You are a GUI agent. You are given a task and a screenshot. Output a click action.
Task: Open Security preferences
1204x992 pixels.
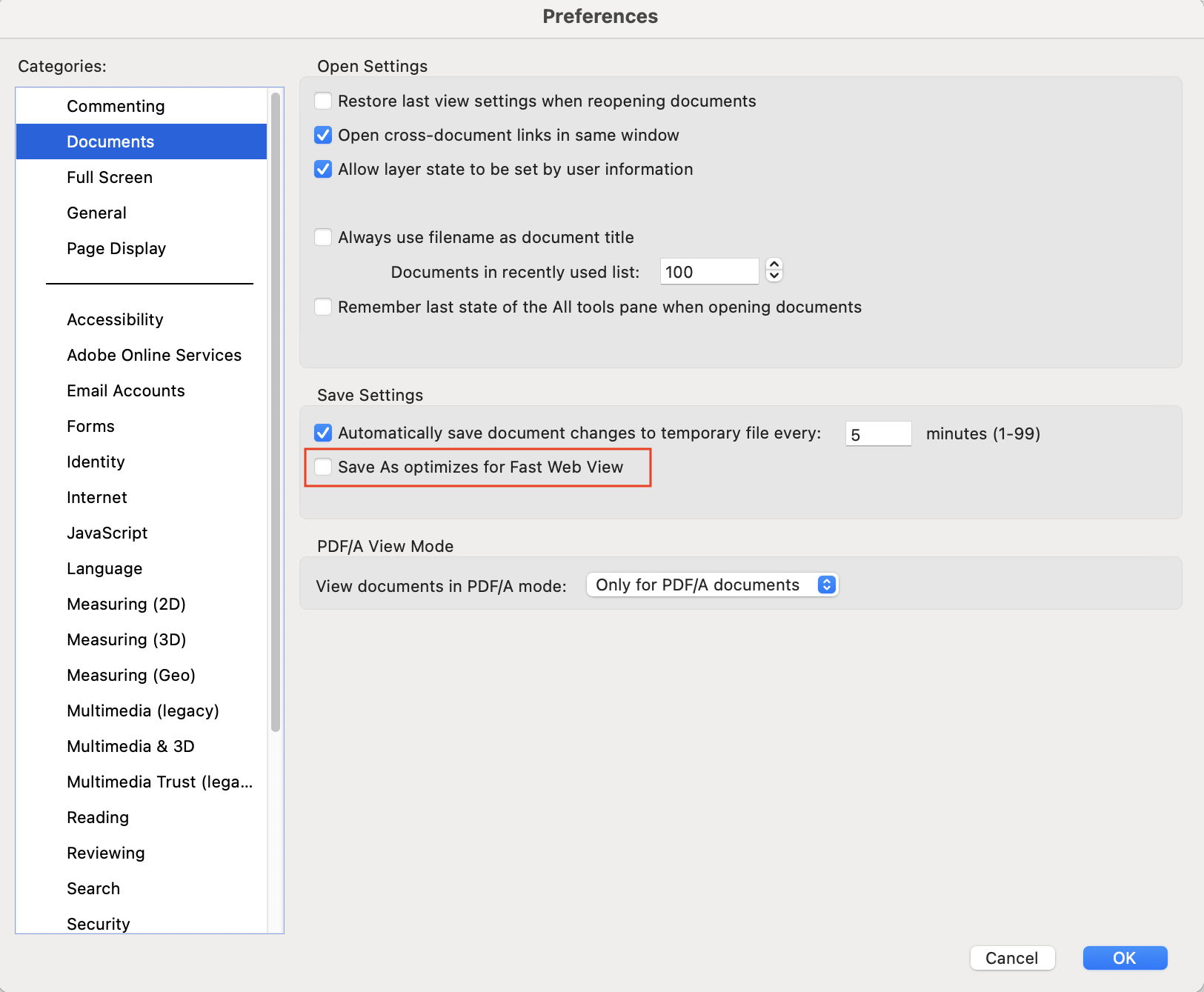98,923
